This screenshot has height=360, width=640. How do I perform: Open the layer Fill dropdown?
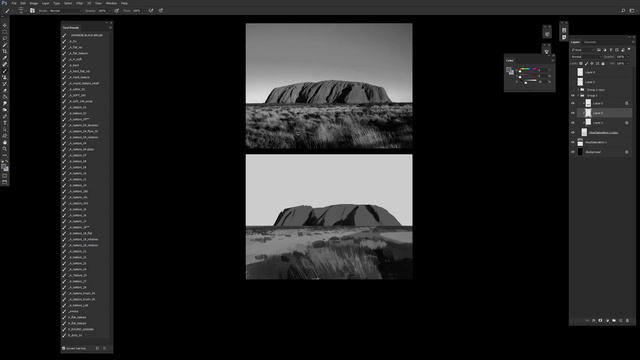(628, 63)
